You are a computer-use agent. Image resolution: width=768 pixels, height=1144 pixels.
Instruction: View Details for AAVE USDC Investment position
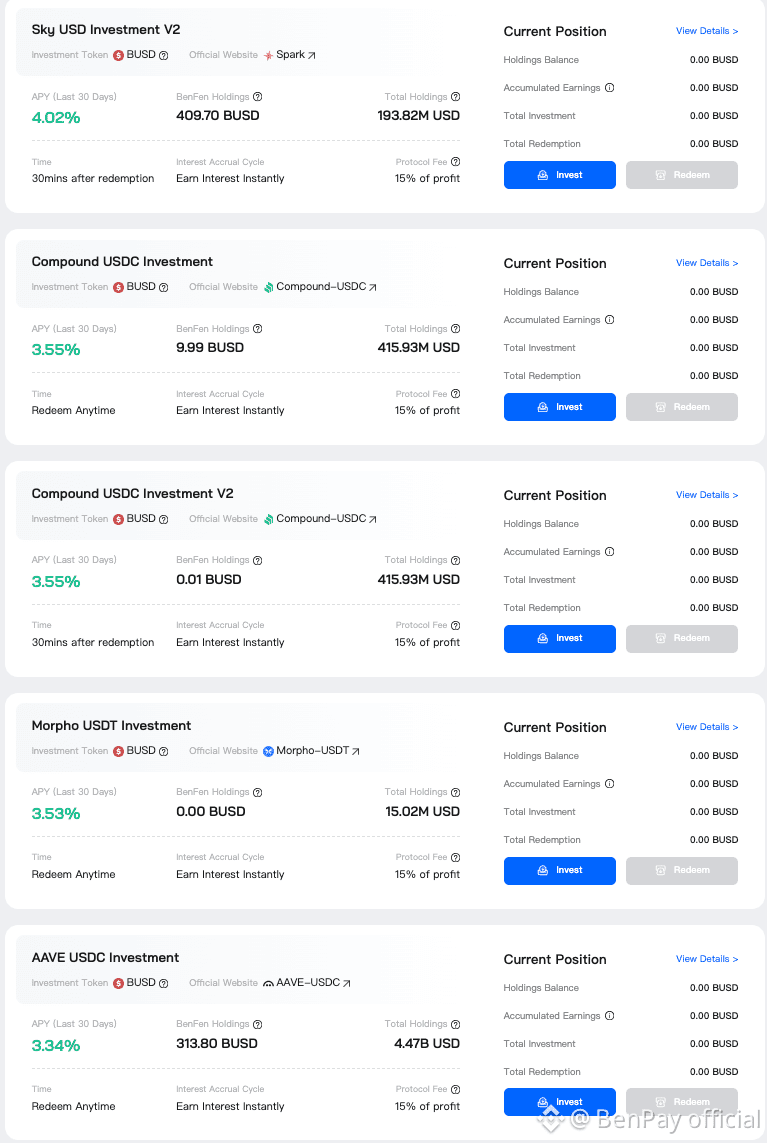pyautogui.click(x=707, y=959)
